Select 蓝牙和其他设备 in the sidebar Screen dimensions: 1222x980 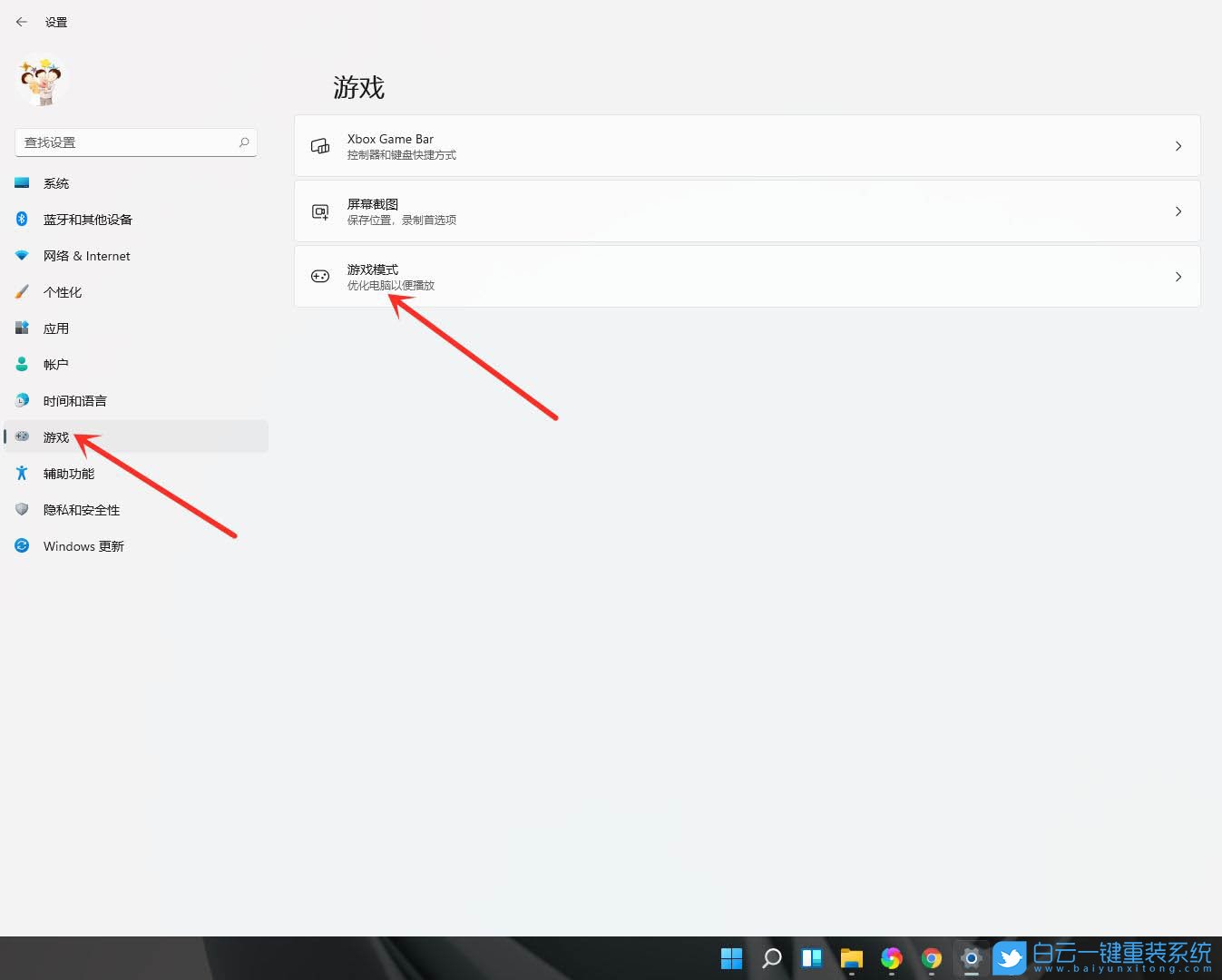(x=89, y=219)
